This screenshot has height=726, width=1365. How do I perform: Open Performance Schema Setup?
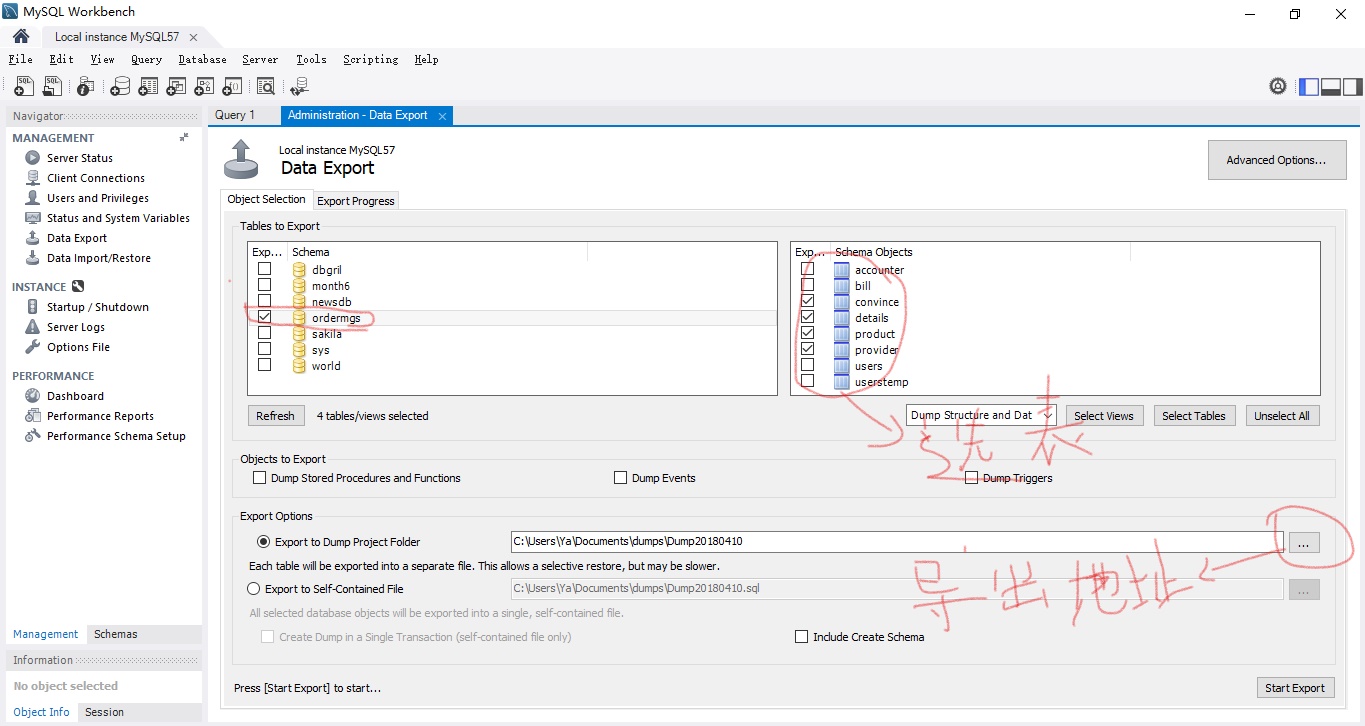116,436
